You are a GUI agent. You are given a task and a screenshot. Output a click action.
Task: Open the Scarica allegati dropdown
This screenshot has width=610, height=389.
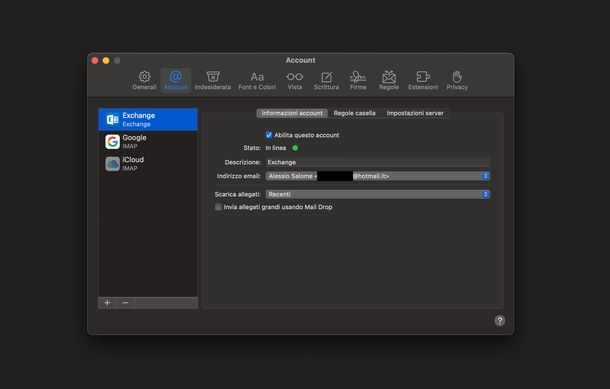[x=377, y=194]
